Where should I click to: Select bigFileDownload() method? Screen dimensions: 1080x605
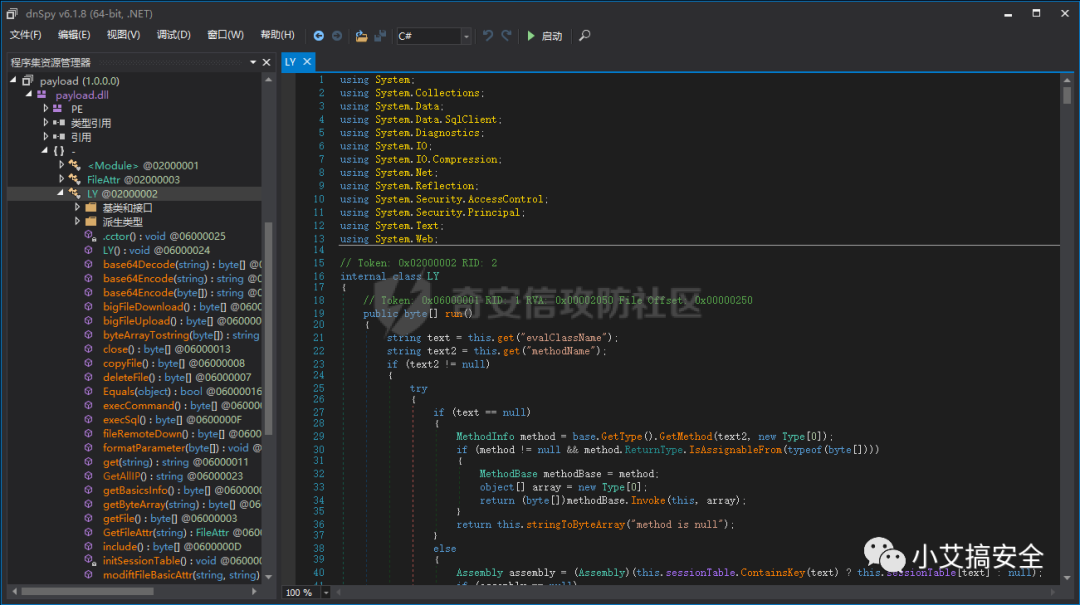pos(182,307)
